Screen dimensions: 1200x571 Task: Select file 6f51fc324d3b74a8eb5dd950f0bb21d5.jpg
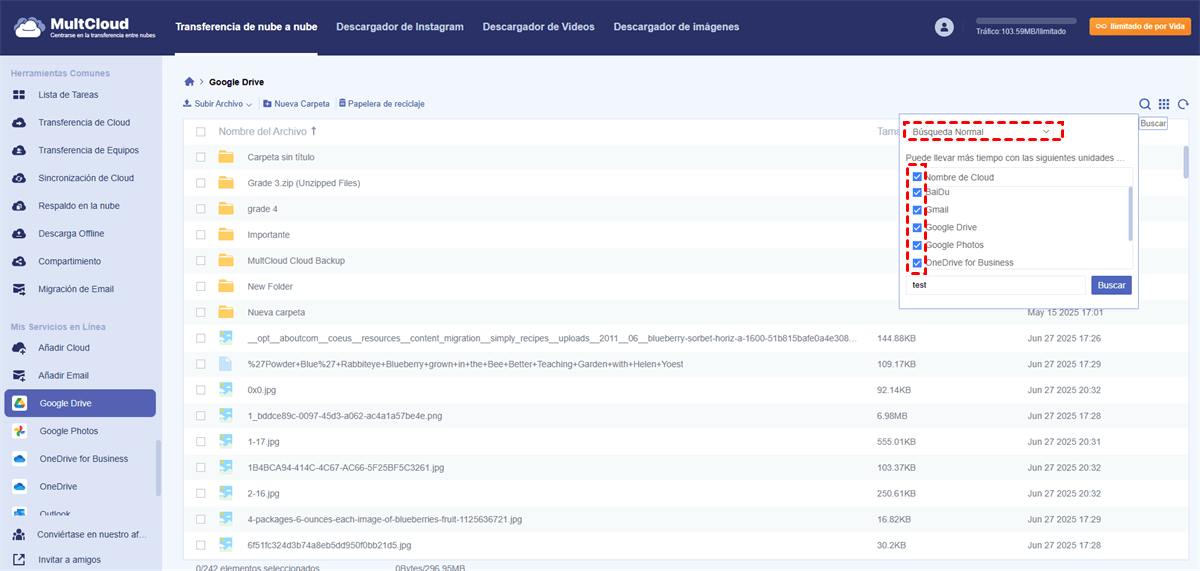click(329, 545)
